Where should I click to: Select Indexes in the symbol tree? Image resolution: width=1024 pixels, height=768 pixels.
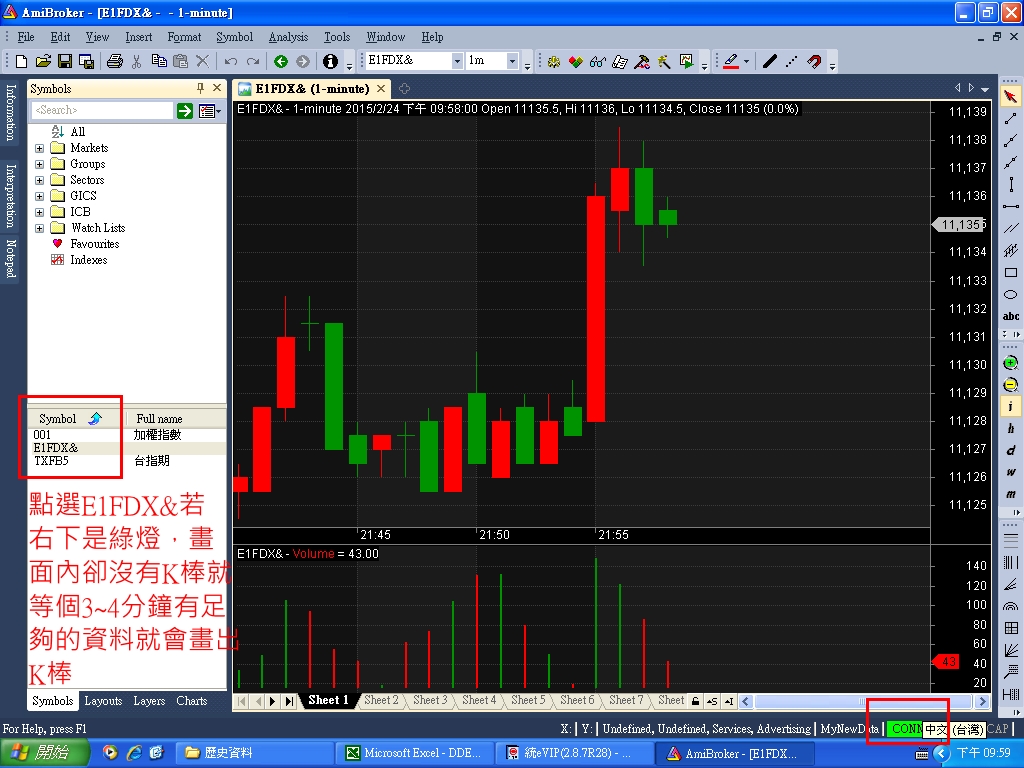pos(89,260)
